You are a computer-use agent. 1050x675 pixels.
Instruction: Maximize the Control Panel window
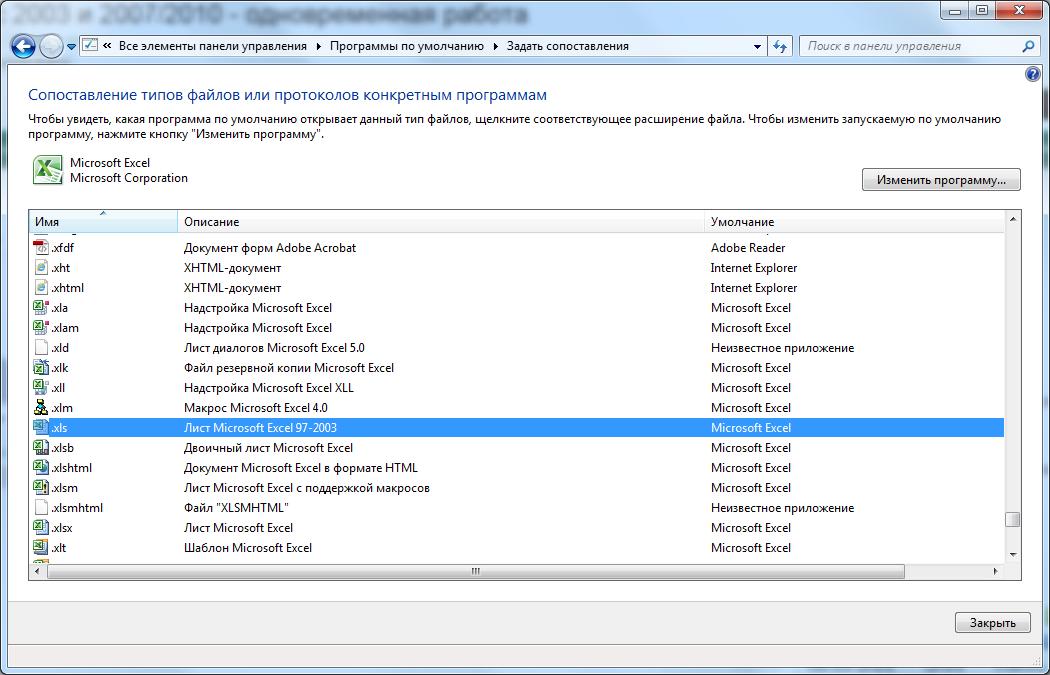(982, 11)
